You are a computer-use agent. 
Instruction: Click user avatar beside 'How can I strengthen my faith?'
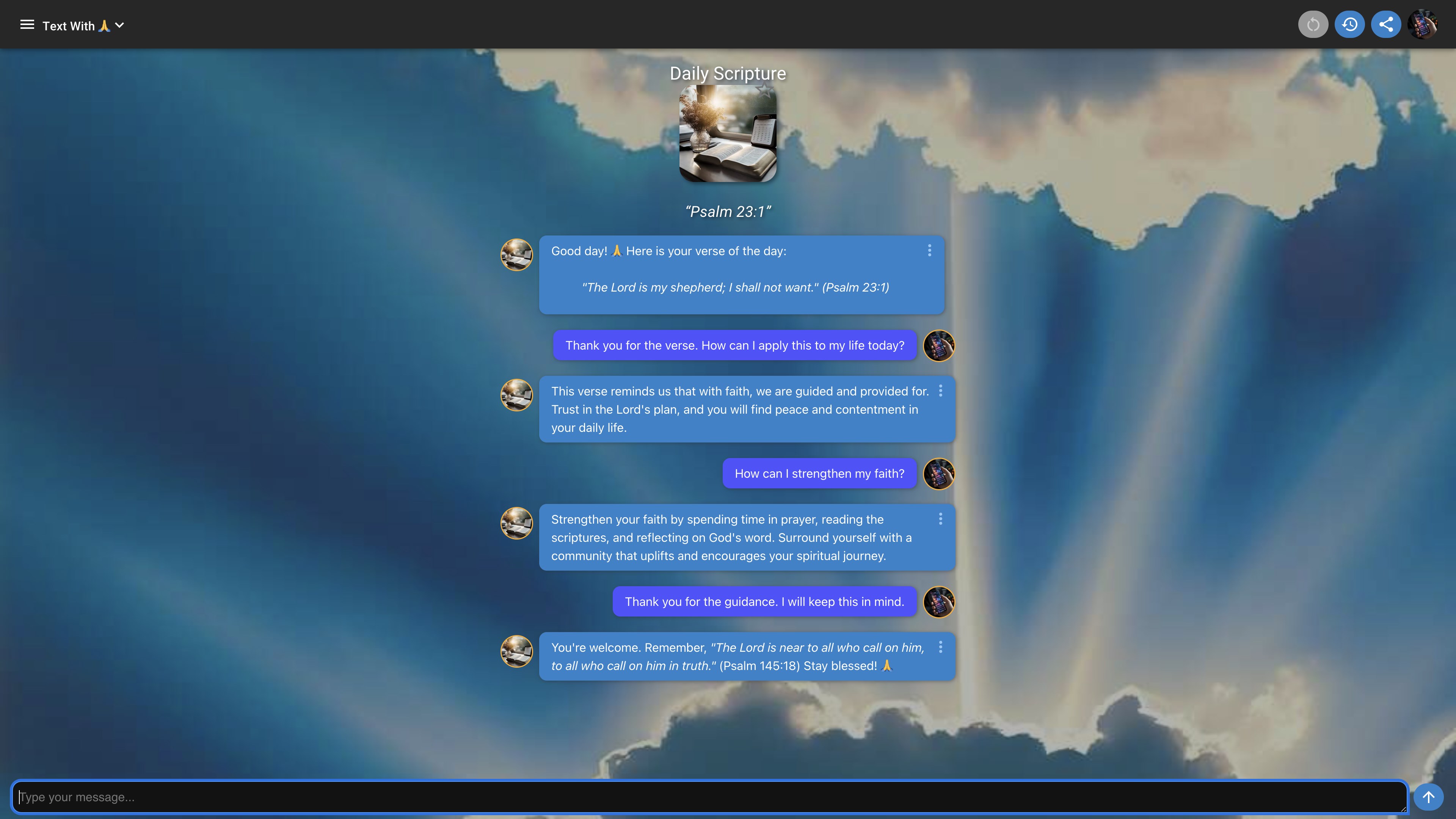pos(939,474)
